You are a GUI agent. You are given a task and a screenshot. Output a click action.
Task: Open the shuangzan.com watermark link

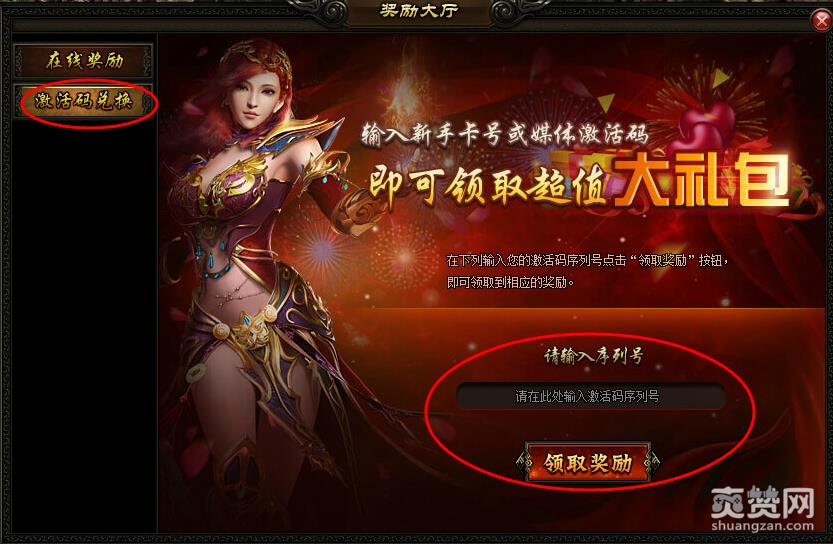[x=763, y=526]
